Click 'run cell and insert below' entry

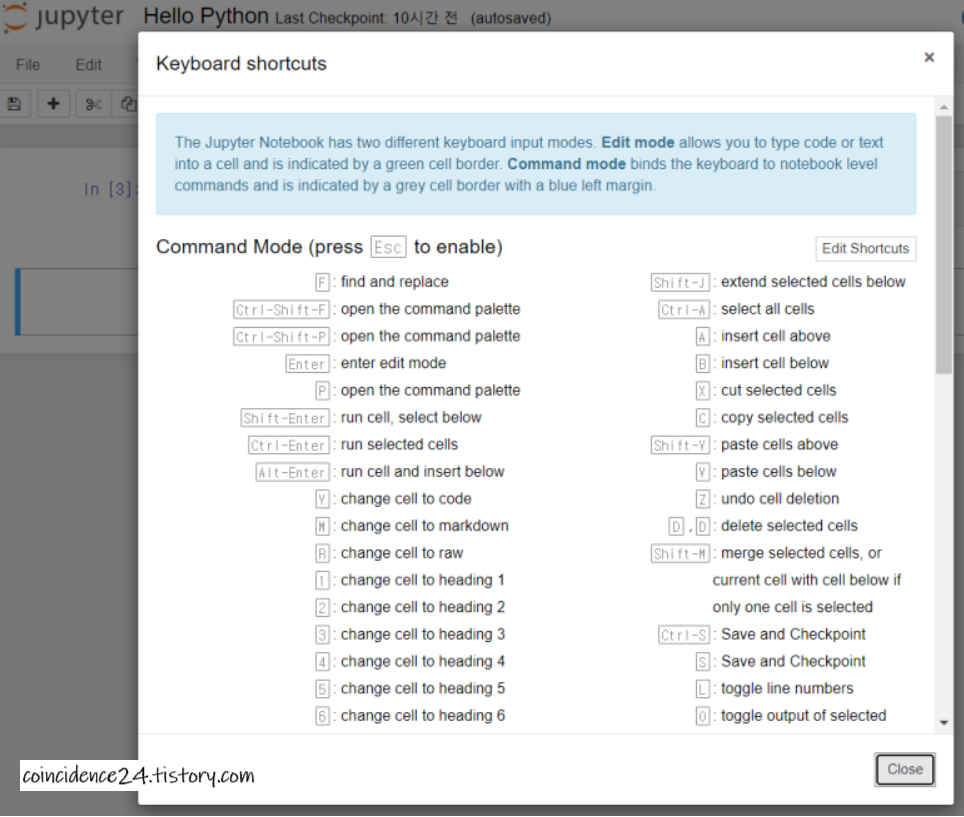422,472
